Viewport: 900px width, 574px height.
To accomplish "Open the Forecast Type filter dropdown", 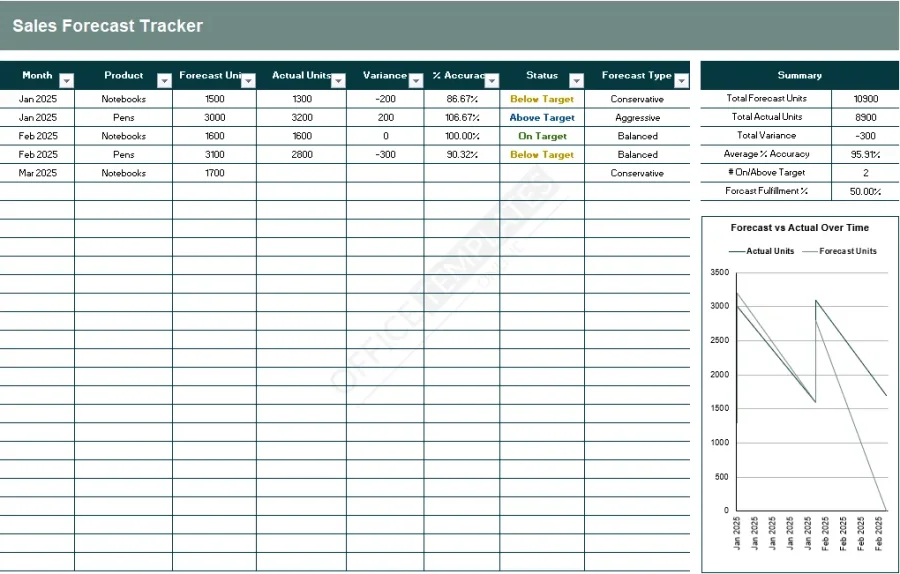I will (x=682, y=81).
